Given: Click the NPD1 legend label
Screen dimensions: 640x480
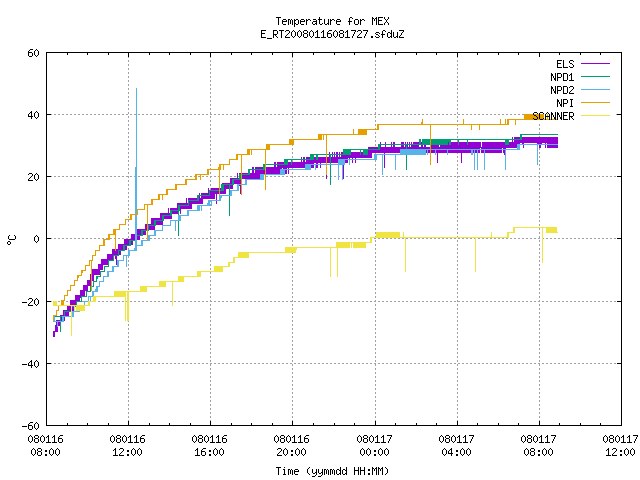Looking at the screenshot, I should 562,77.
